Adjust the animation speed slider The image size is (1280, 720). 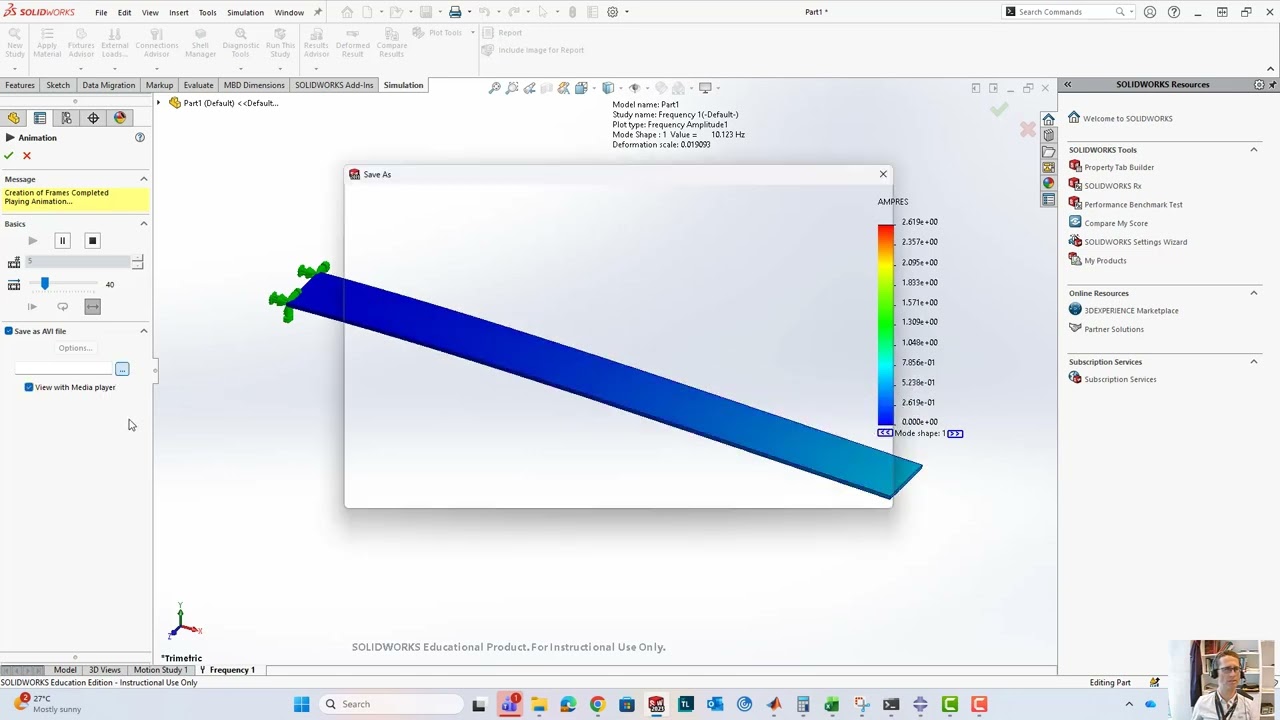click(x=44, y=284)
